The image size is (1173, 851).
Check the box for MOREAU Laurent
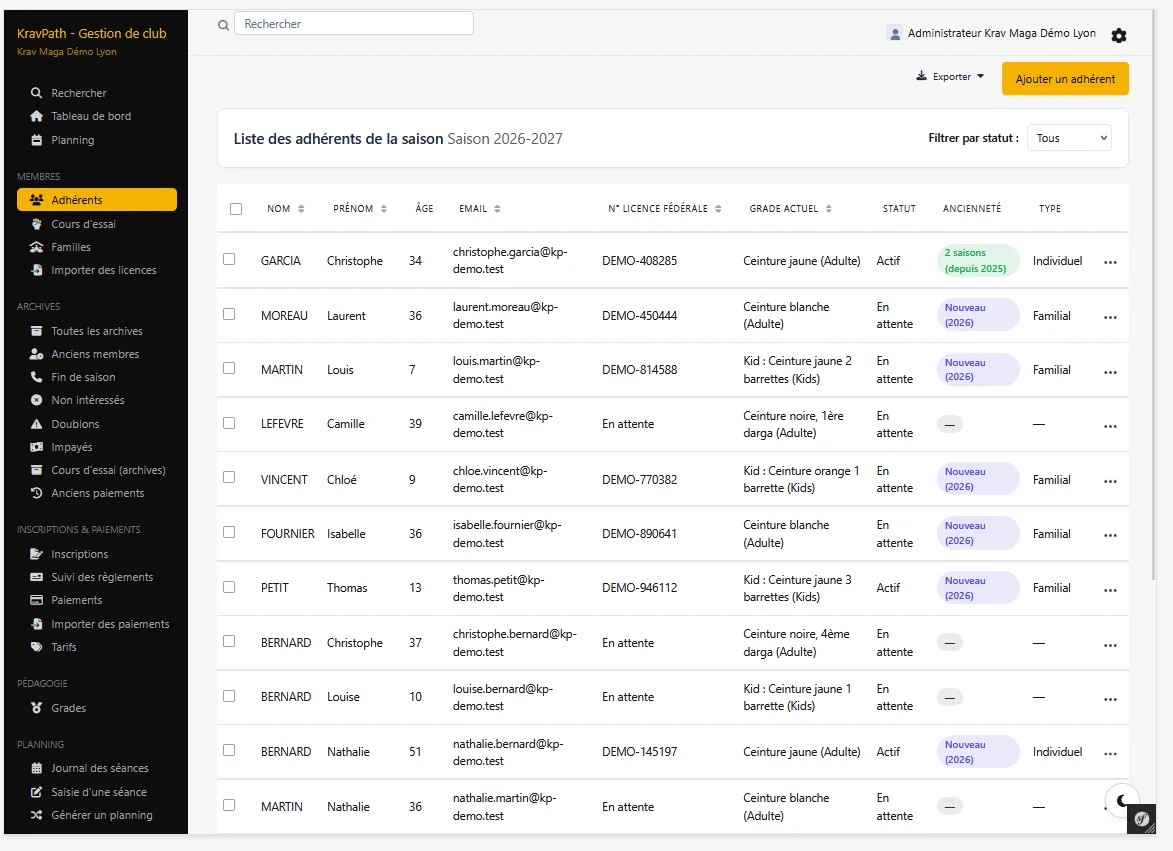229,314
